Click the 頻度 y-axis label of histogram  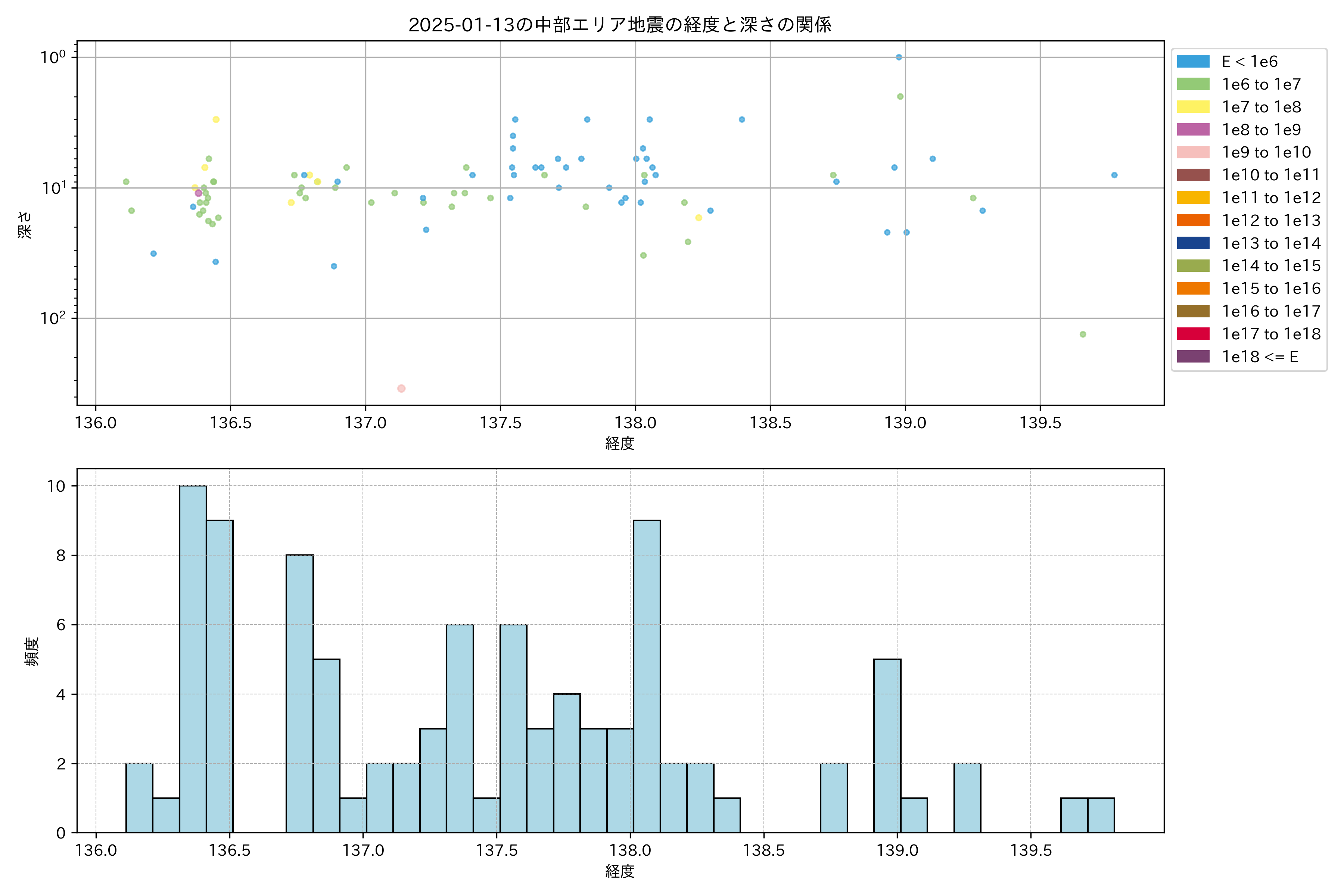click(32, 651)
